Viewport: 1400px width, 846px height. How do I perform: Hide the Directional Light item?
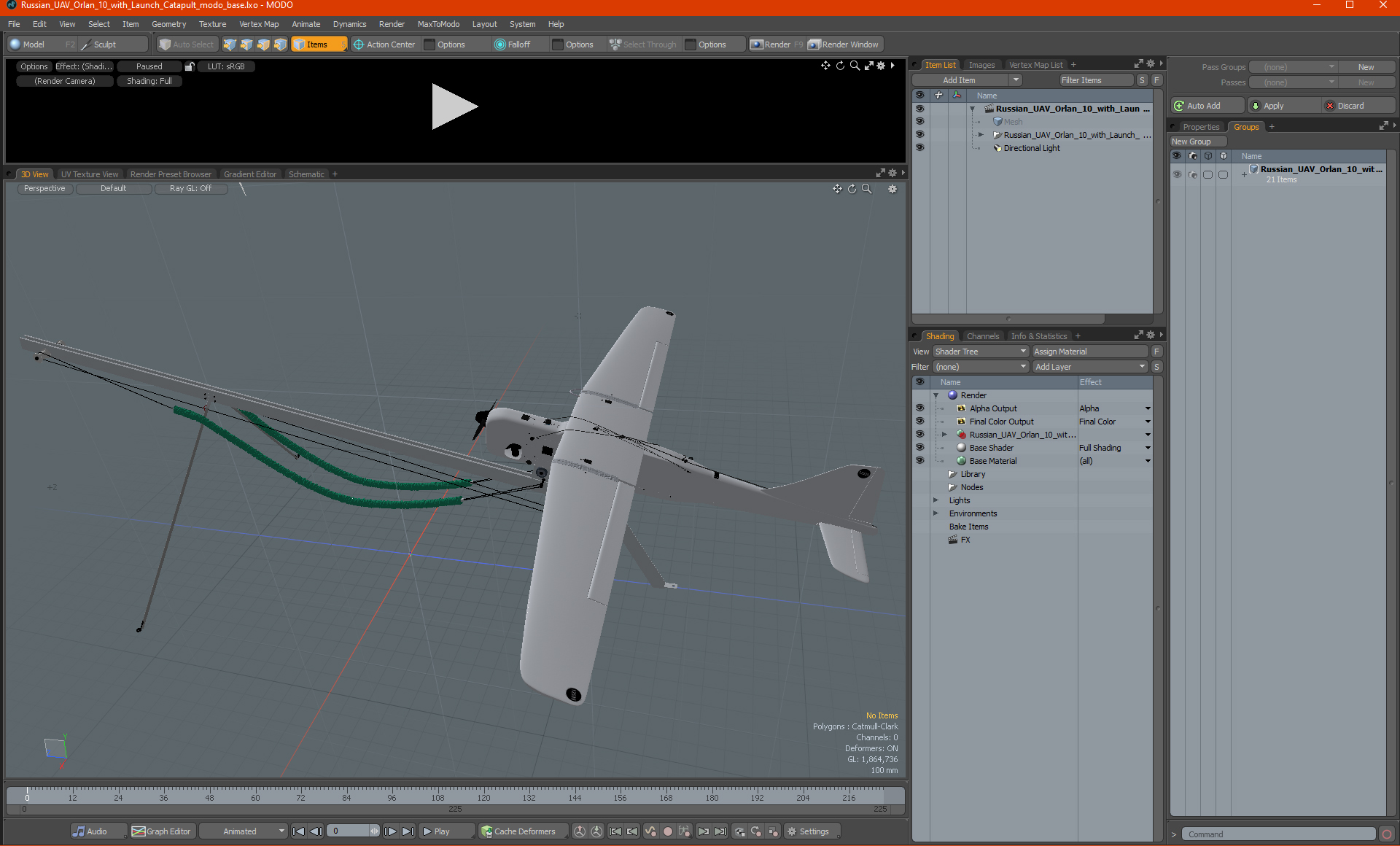pyautogui.click(x=919, y=148)
